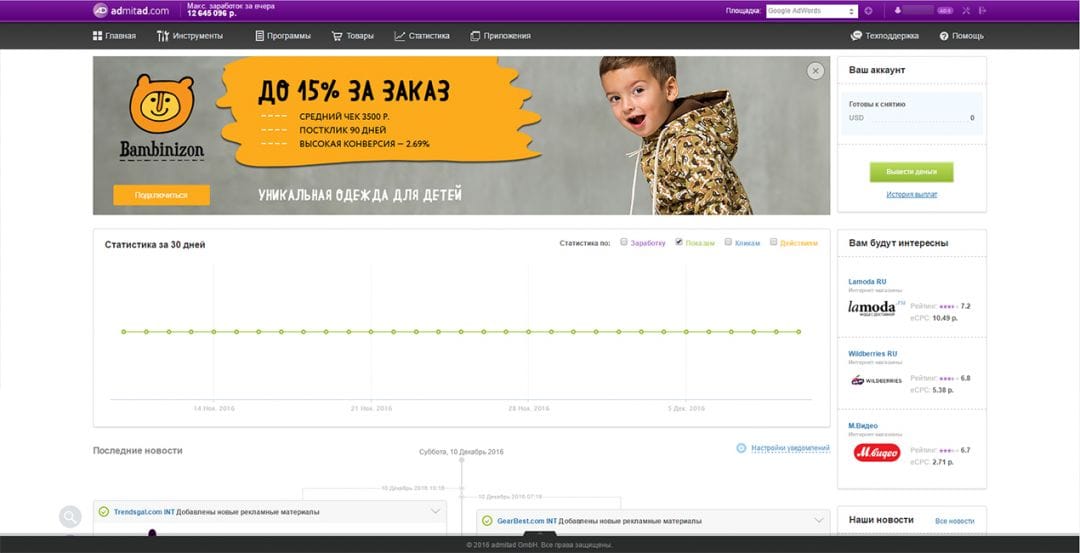This screenshot has width=1080, height=553.
Task: Open the Площадка Google AdWords dropdown
Action: tap(812, 11)
